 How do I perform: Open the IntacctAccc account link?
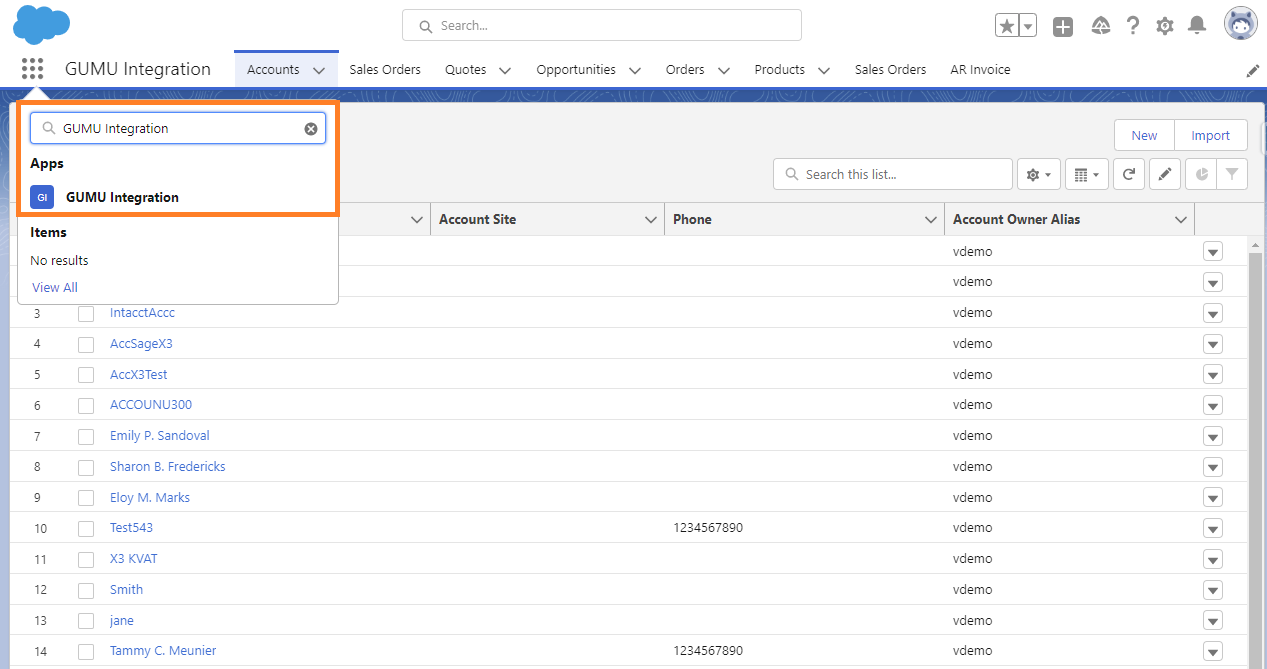(x=142, y=313)
